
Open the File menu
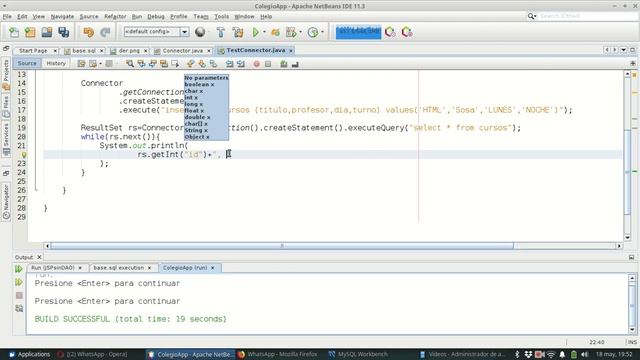click(7, 16)
